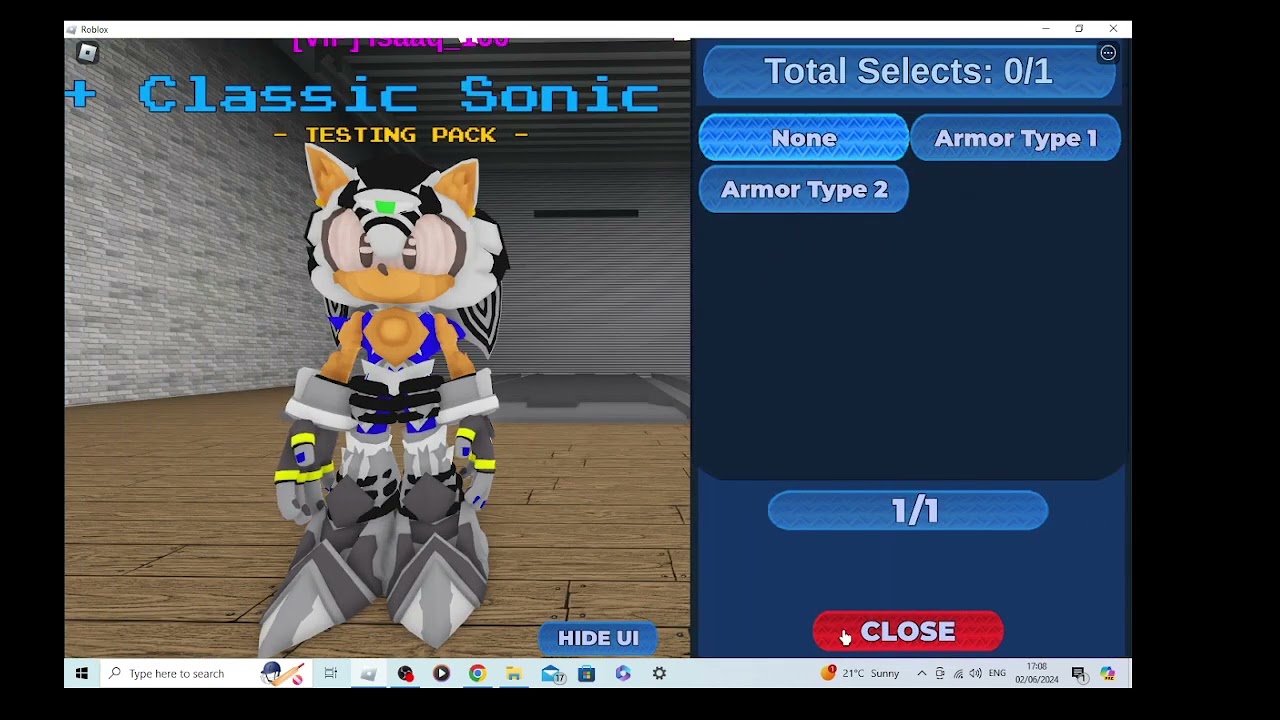Open the Windows Start menu
Screen dimensions: 1280x720
pos(82,674)
